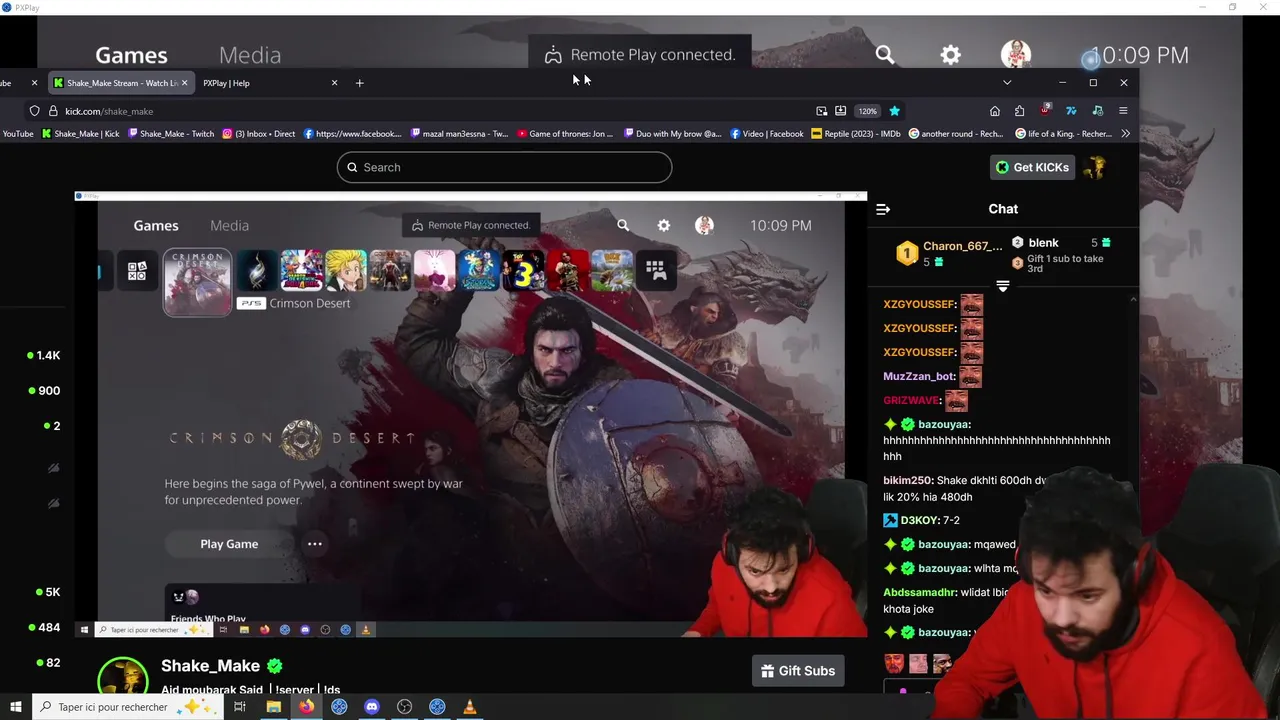The image size is (1280, 720).
Task: Go to Firefox home page icon
Action: 994,111
